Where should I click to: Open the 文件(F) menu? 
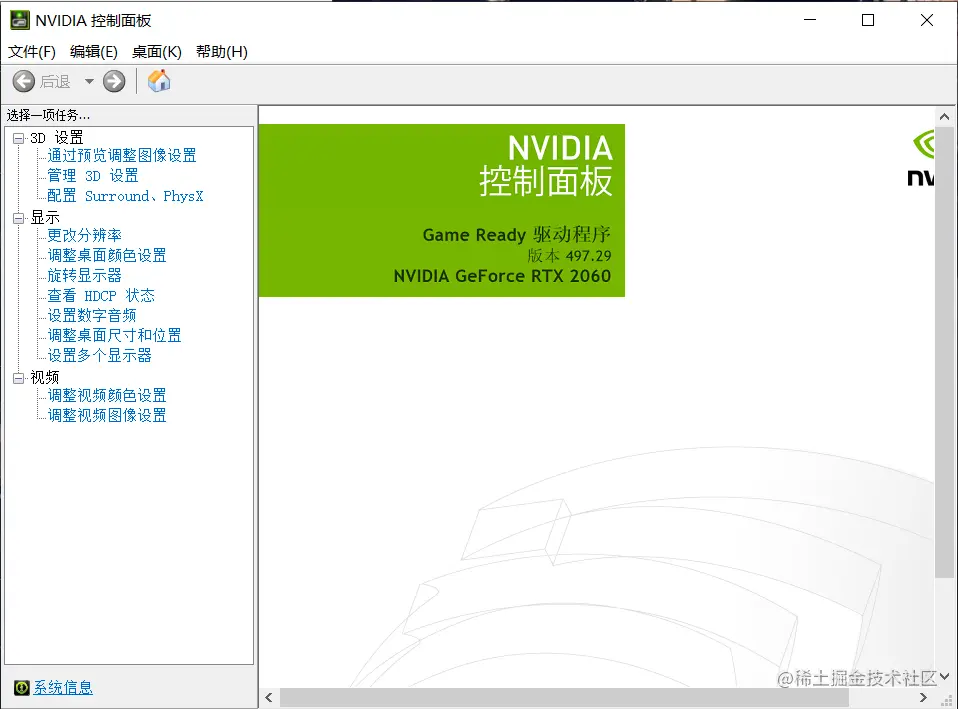point(32,52)
